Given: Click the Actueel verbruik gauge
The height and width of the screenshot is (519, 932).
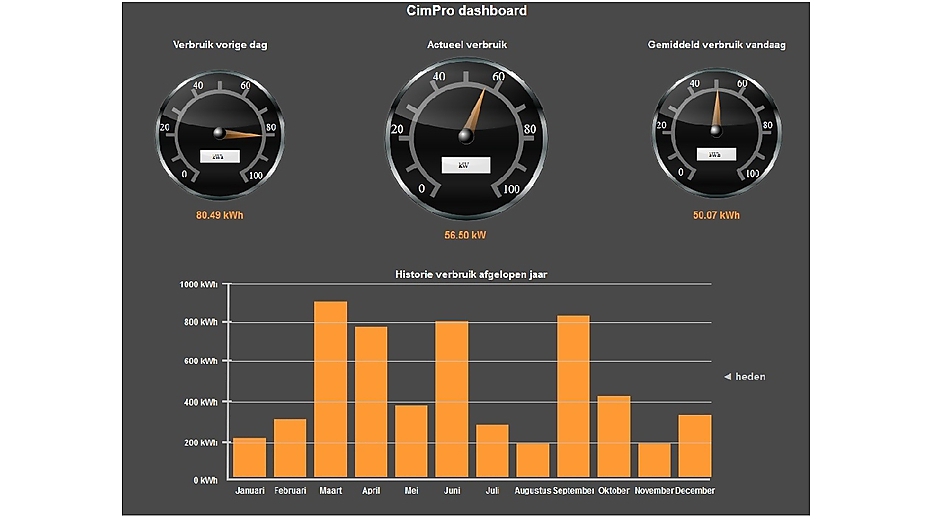Looking at the screenshot, I should 466,138.
